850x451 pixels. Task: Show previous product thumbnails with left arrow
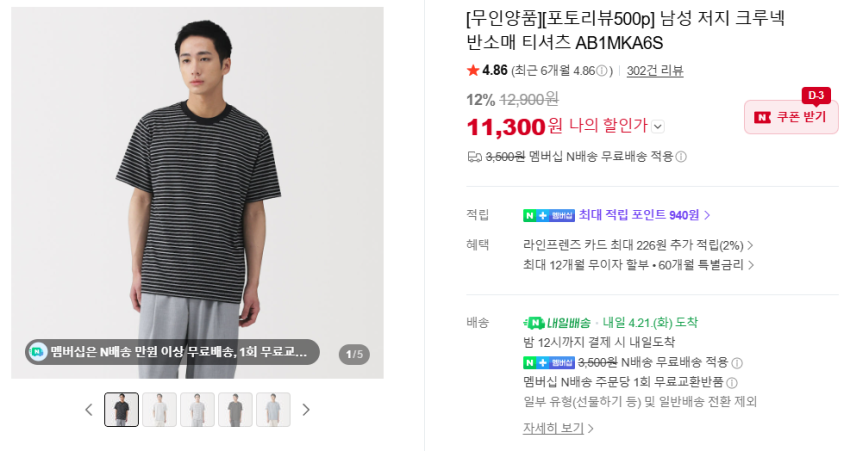(x=88, y=410)
